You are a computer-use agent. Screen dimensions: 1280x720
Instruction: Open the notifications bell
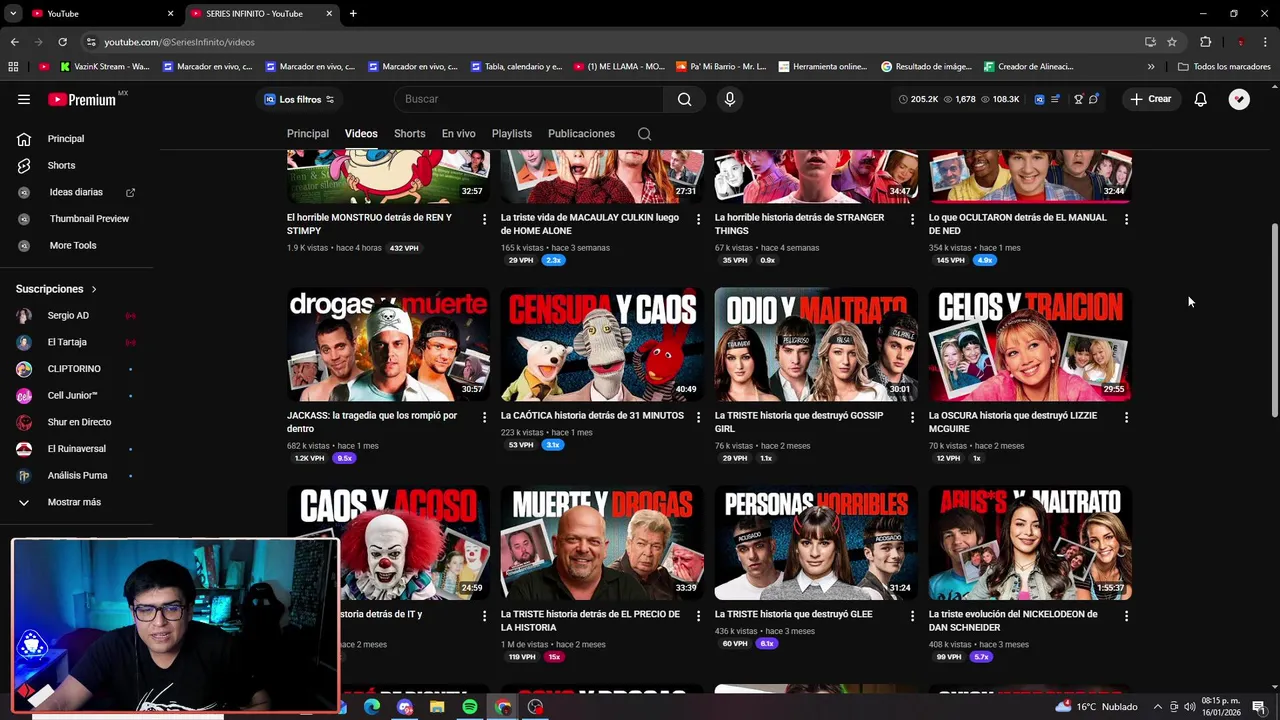coord(1200,99)
